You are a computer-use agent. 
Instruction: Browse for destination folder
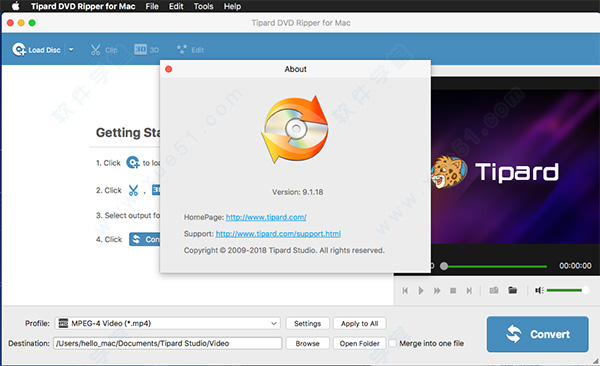pos(307,343)
